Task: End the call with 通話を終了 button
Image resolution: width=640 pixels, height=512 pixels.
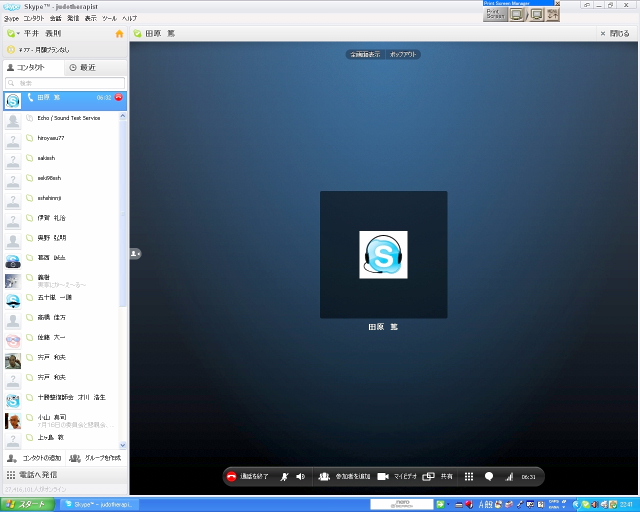Action: click(248, 477)
